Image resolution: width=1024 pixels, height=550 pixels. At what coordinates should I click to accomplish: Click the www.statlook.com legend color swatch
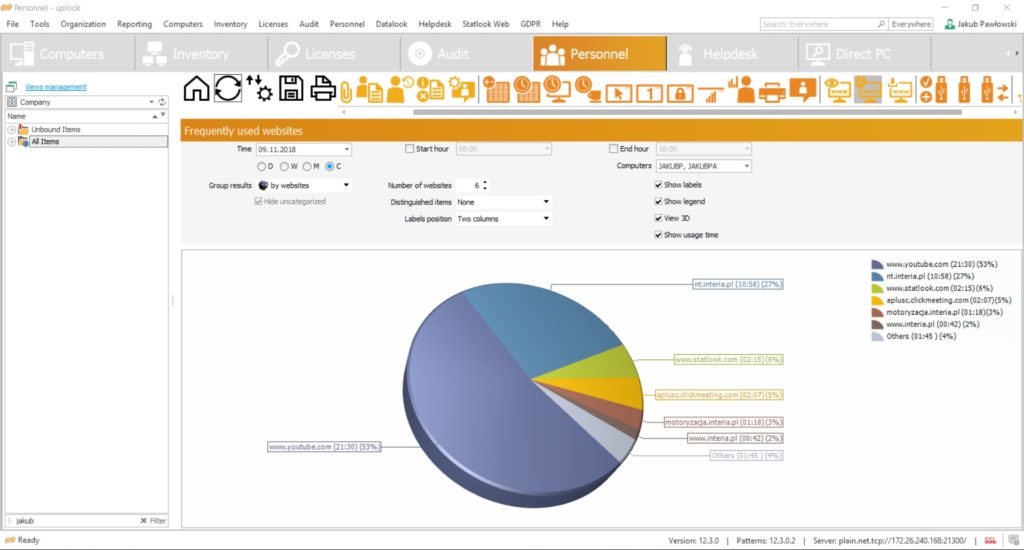click(877, 289)
